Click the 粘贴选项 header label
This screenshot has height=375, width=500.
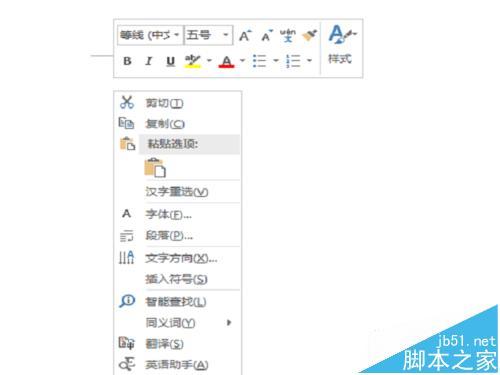click(x=173, y=144)
